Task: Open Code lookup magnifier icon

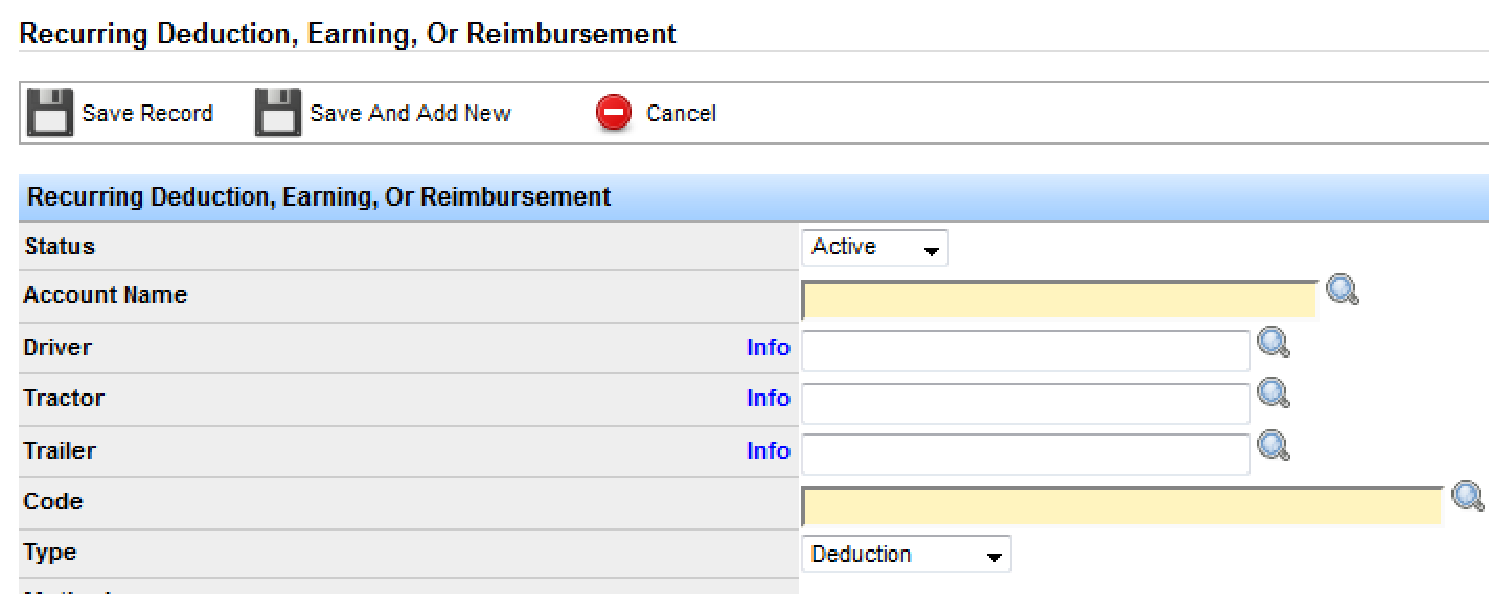Action: coord(1468,496)
